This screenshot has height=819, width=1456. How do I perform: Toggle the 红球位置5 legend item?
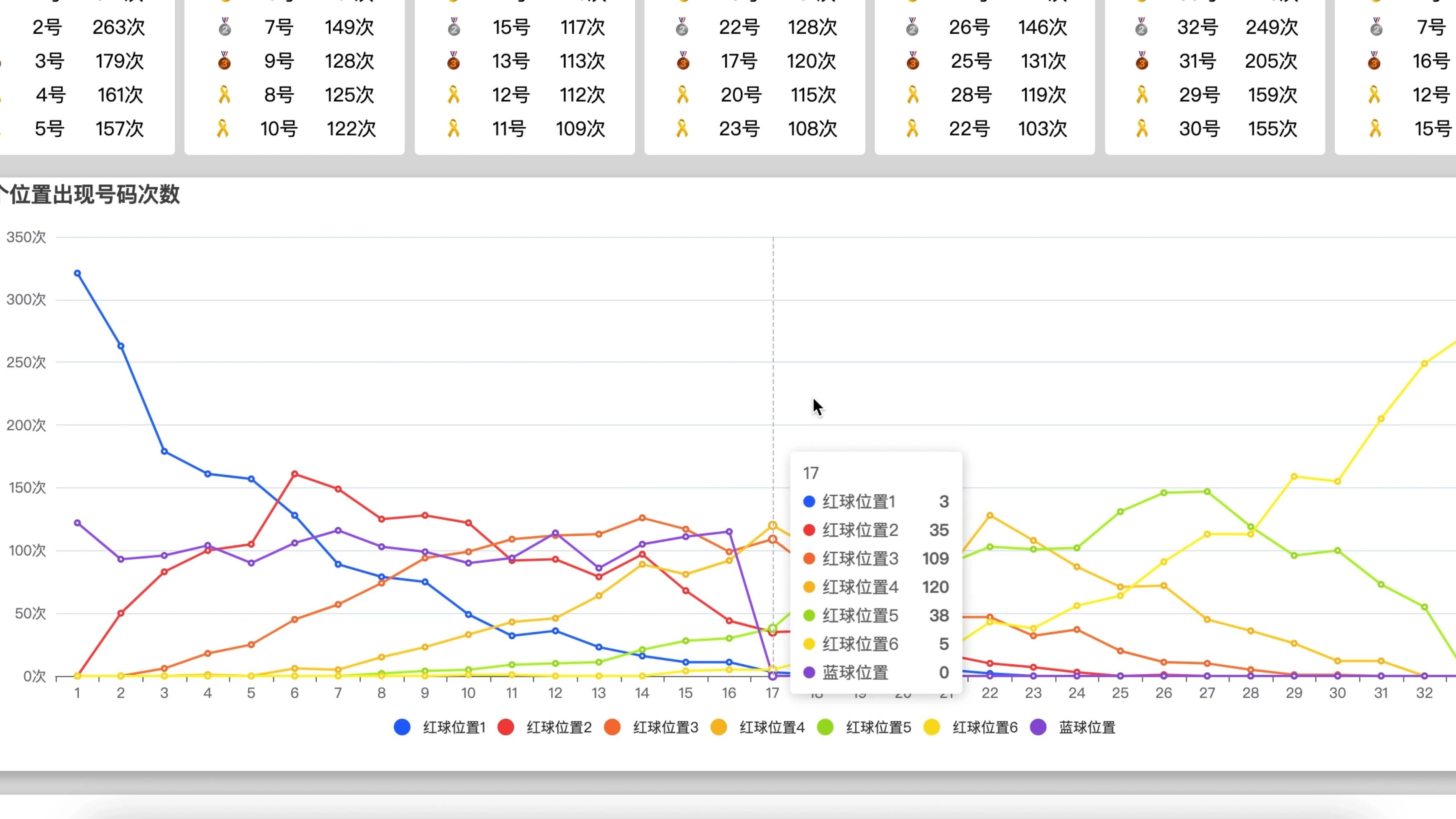pyautogui.click(x=864, y=727)
